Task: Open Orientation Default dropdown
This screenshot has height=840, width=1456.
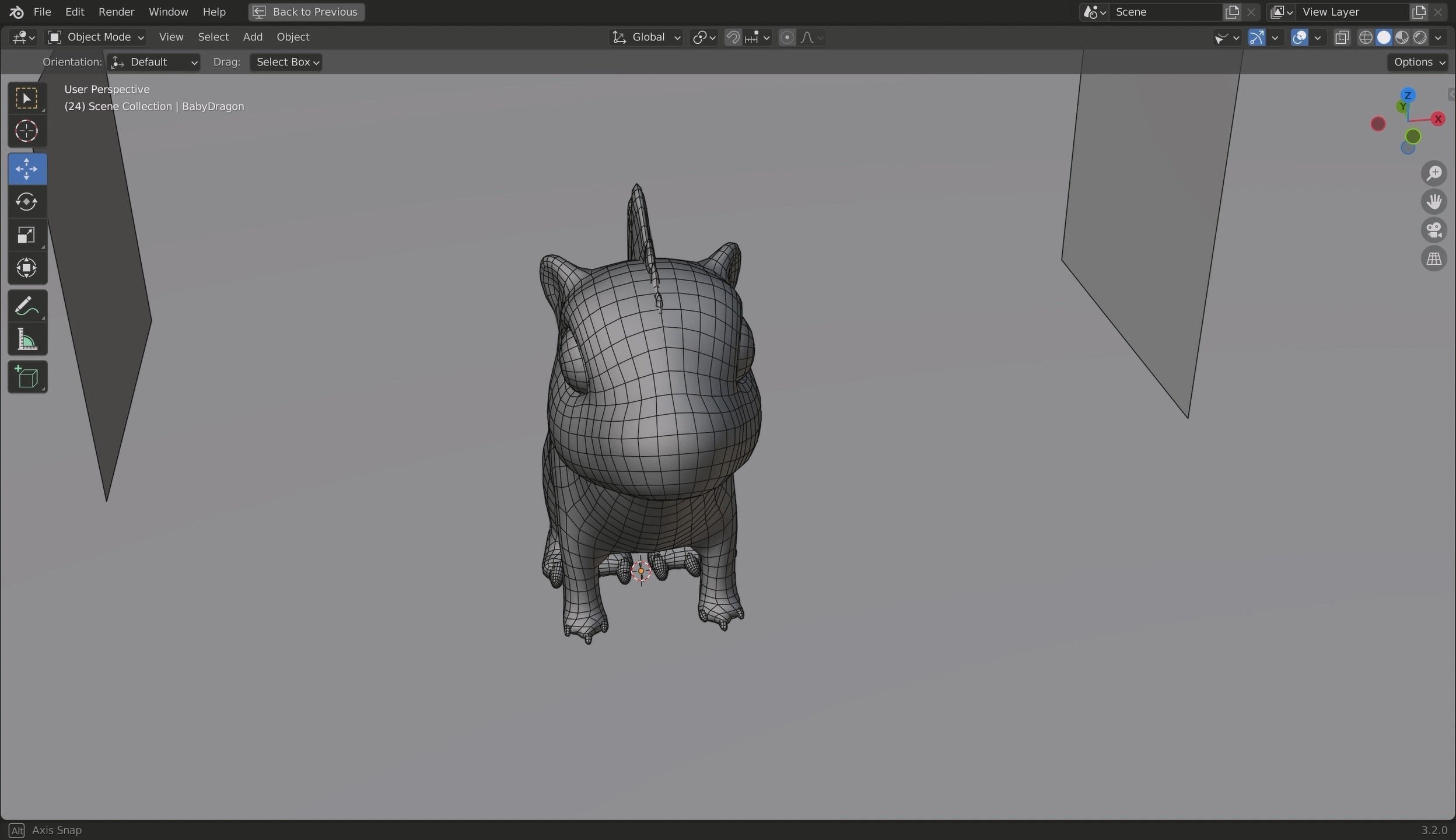Action: [153, 62]
